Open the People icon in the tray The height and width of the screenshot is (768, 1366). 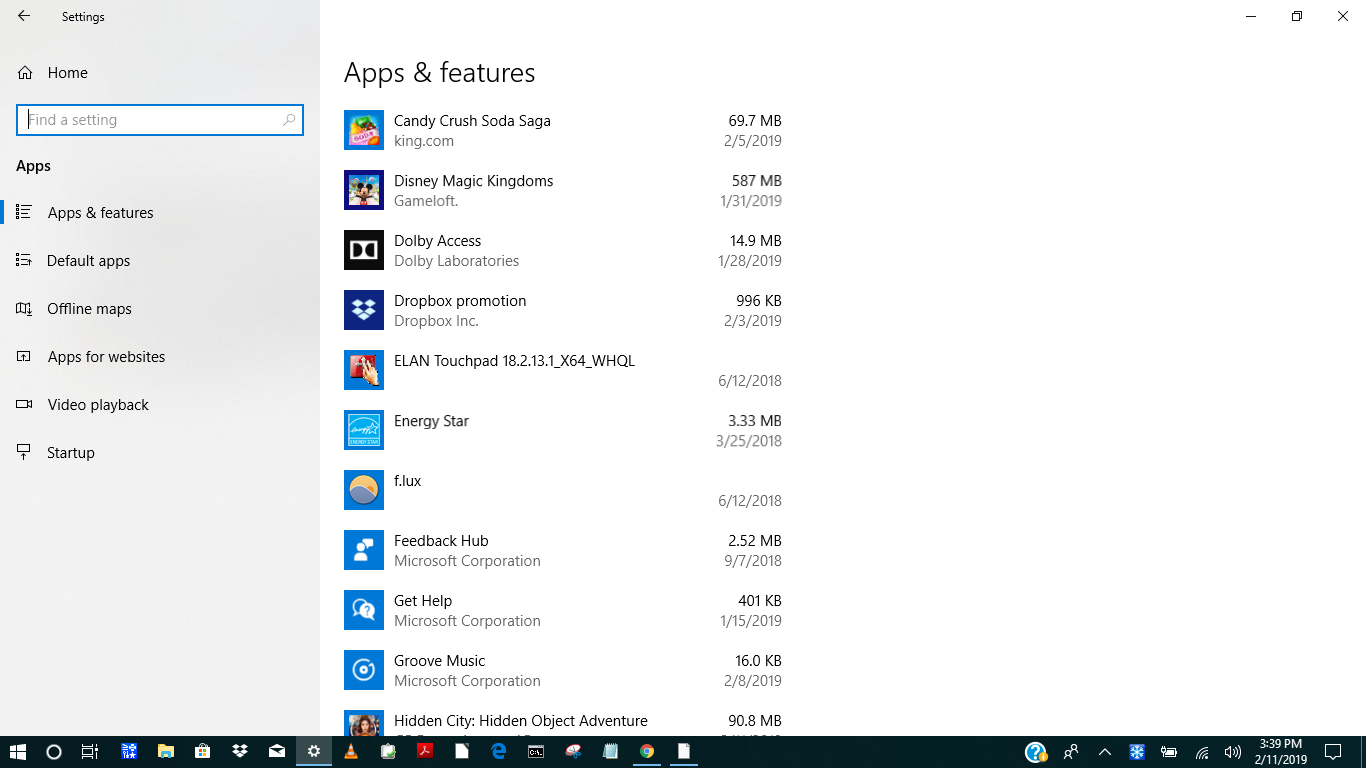(x=1071, y=752)
